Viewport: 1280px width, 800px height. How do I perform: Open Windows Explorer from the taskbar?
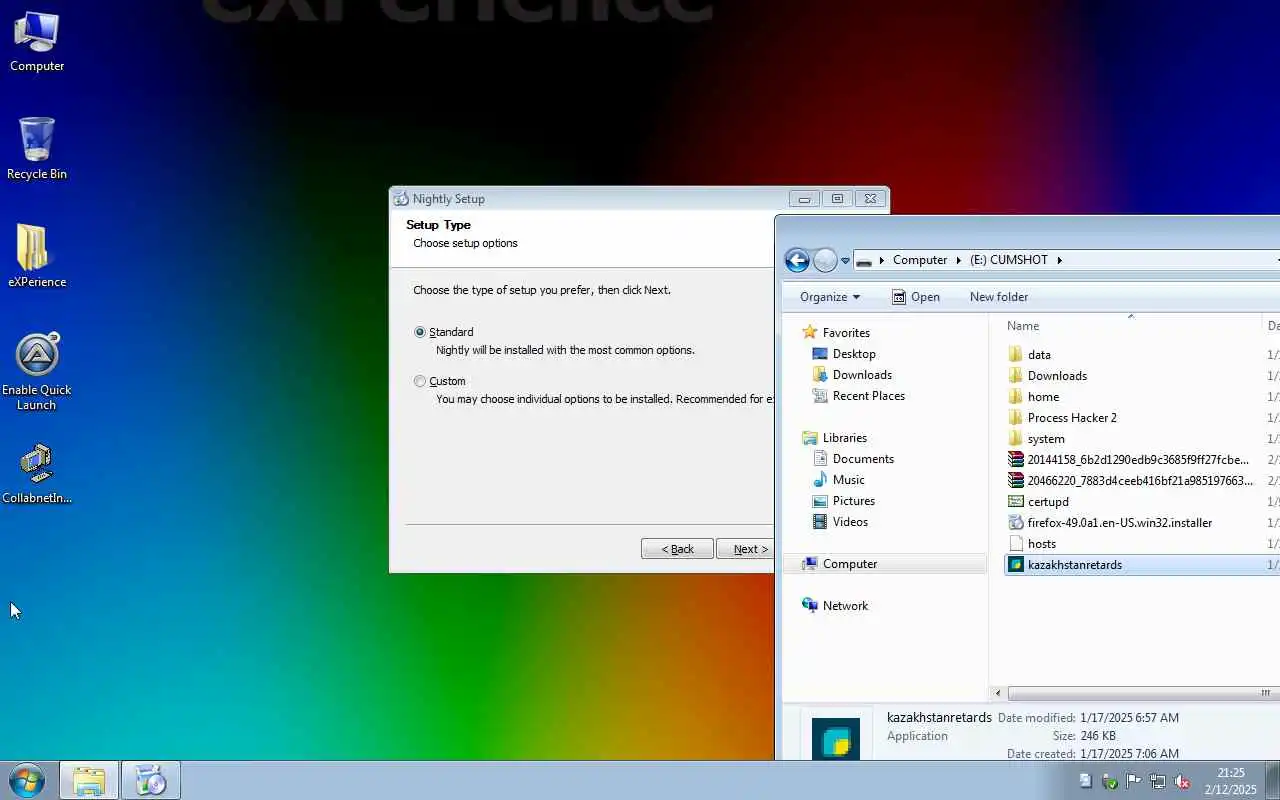(89, 780)
